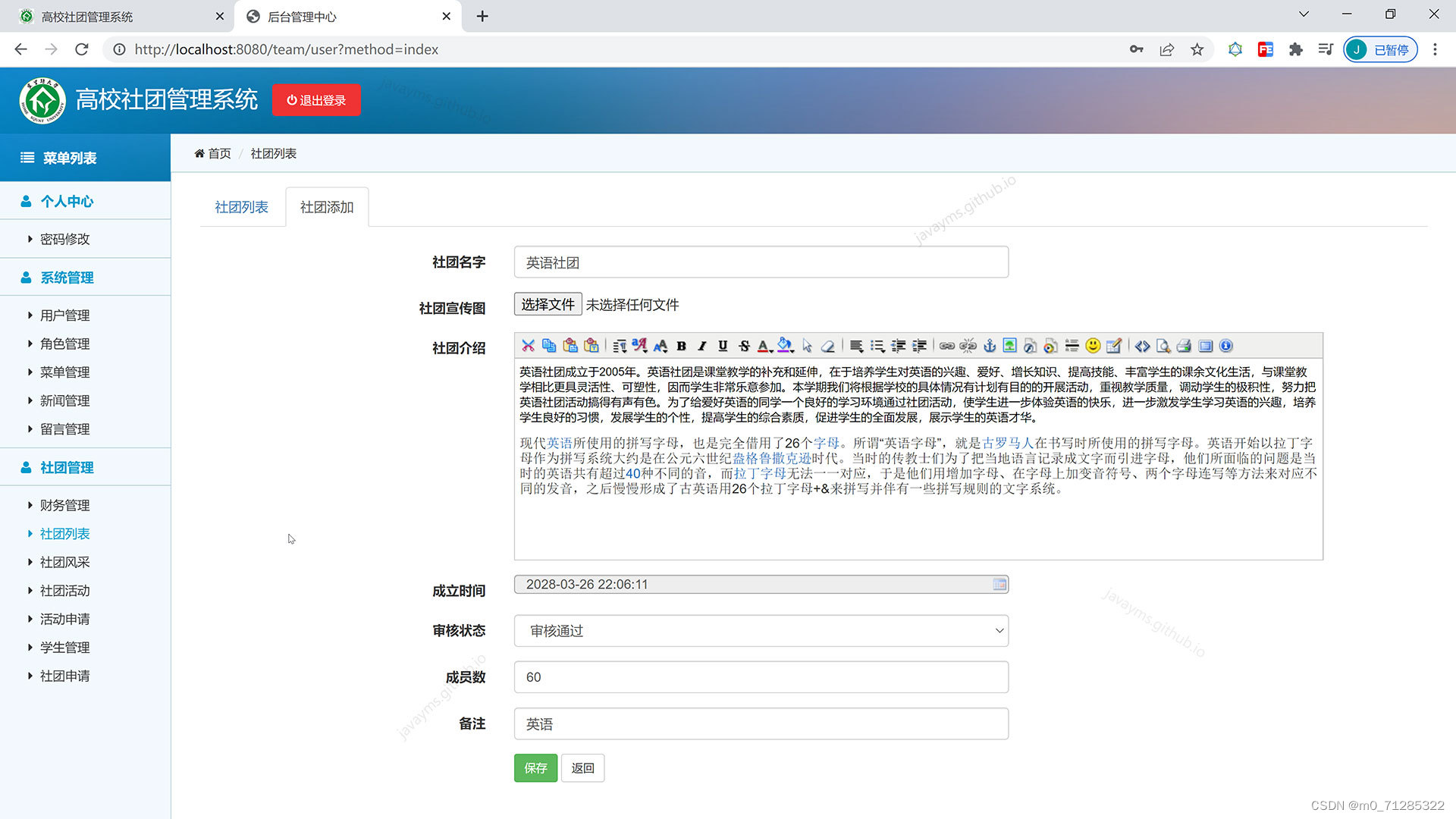Viewport: 1456px width, 819px height.
Task: Open the smiley emoticon picker
Action: point(1092,346)
